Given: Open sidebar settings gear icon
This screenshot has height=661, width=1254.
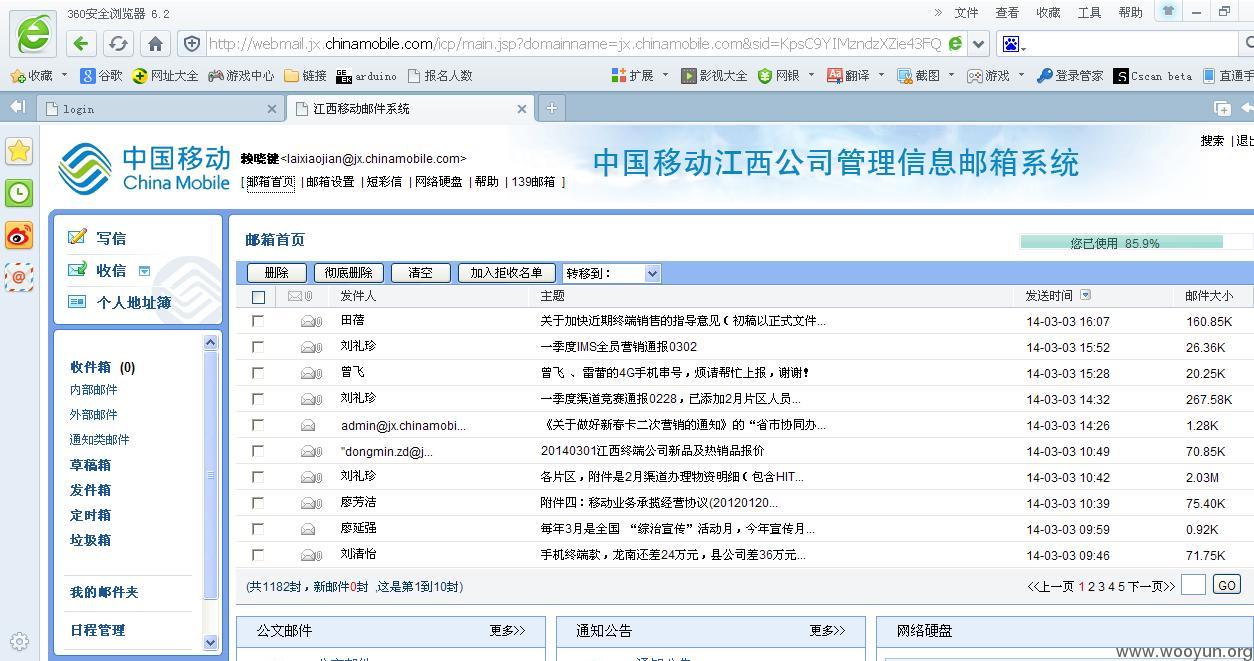Looking at the screenshot, I should tap(19, 642).
